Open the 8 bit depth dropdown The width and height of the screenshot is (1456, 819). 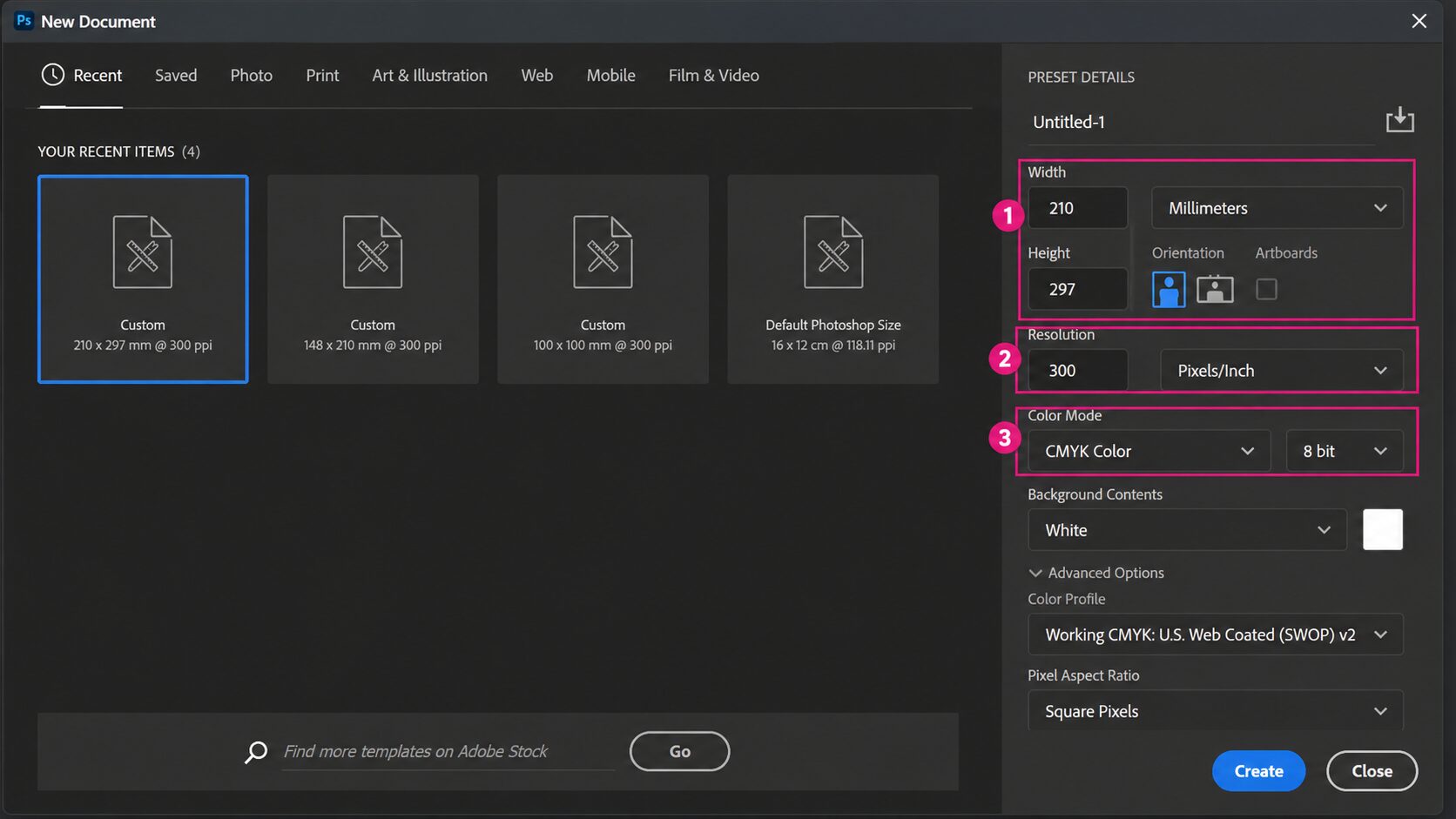pyautogui.click(x=1345, y=451)
